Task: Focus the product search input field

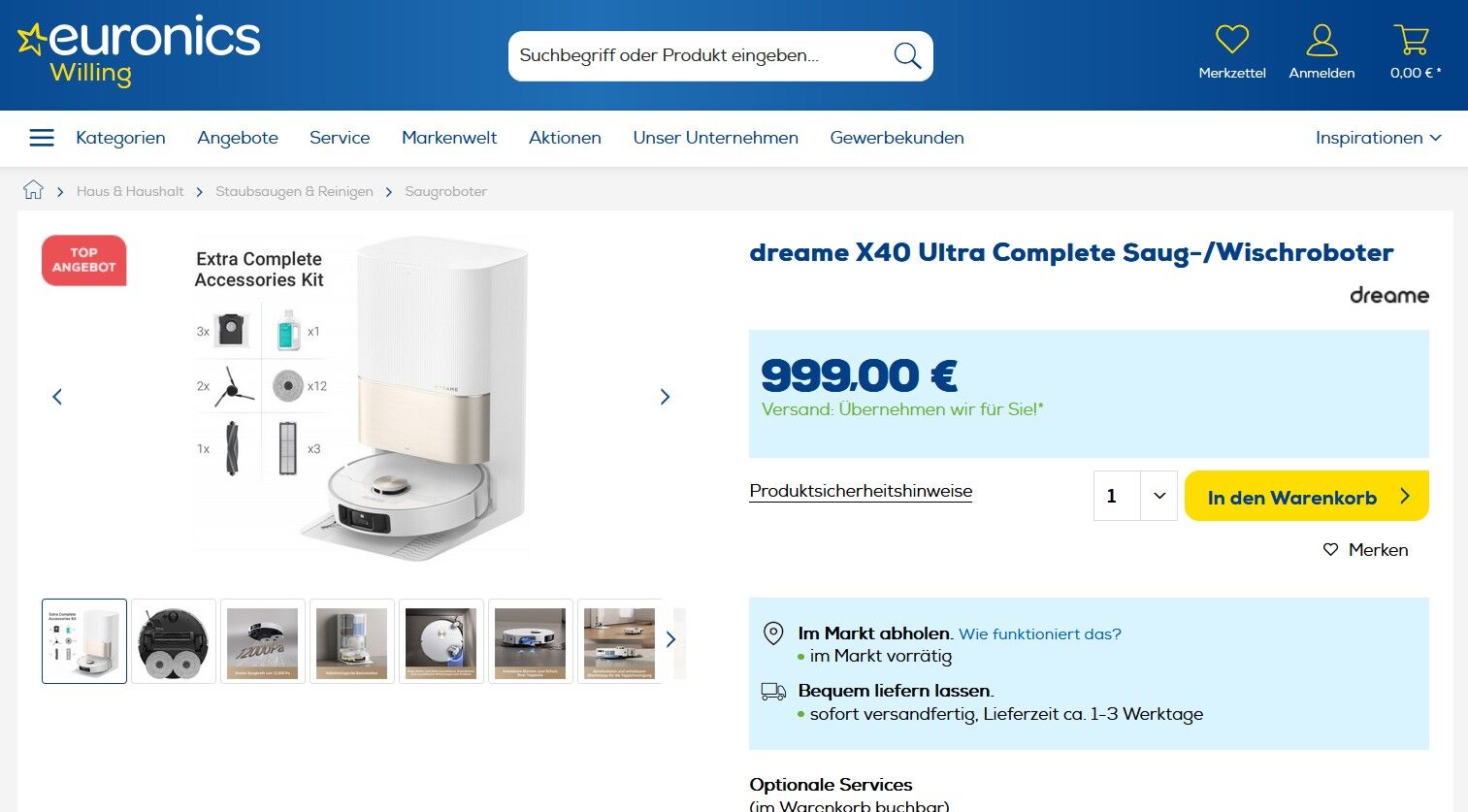Action: 701,55
